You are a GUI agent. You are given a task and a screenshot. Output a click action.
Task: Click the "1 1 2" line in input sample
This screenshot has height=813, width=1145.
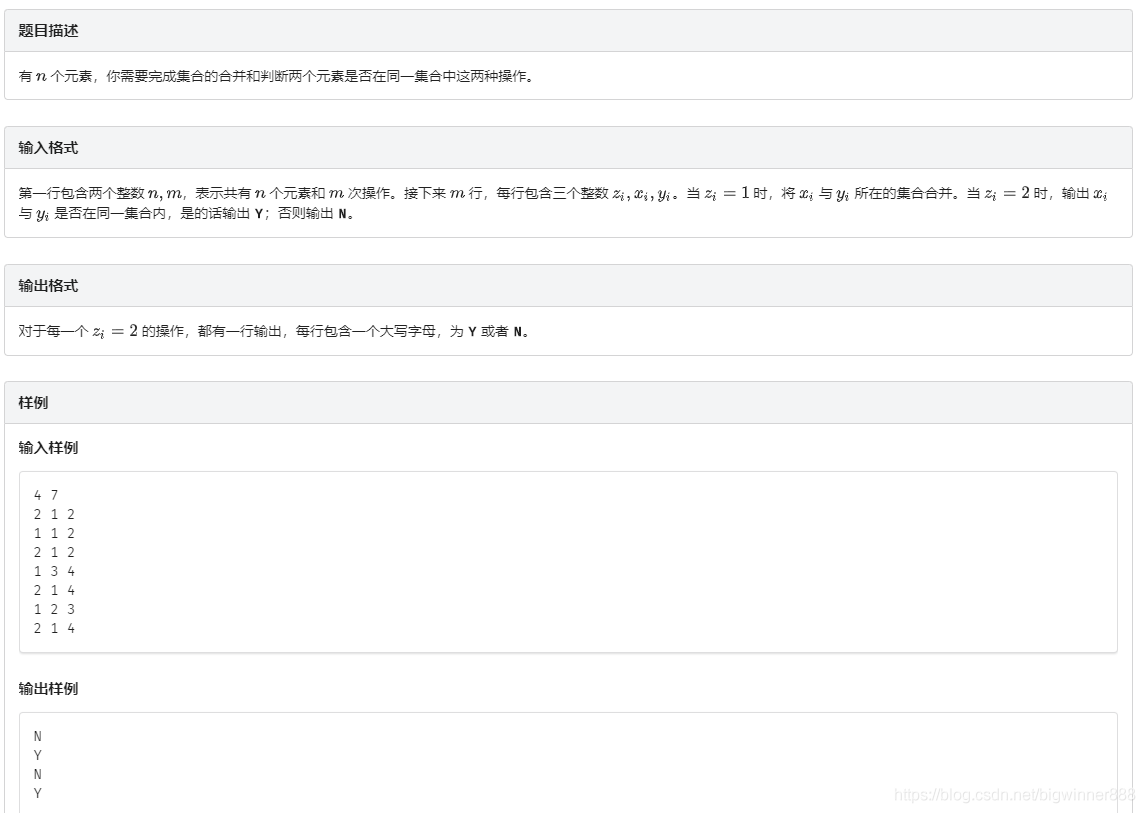(54, 533)
